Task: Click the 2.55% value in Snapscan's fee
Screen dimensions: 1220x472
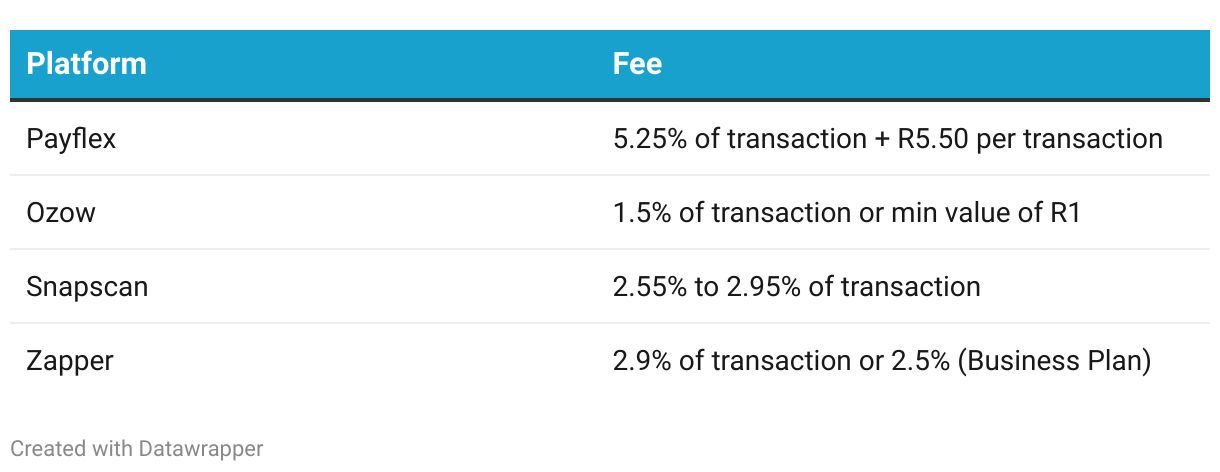Action: [650, 287]
